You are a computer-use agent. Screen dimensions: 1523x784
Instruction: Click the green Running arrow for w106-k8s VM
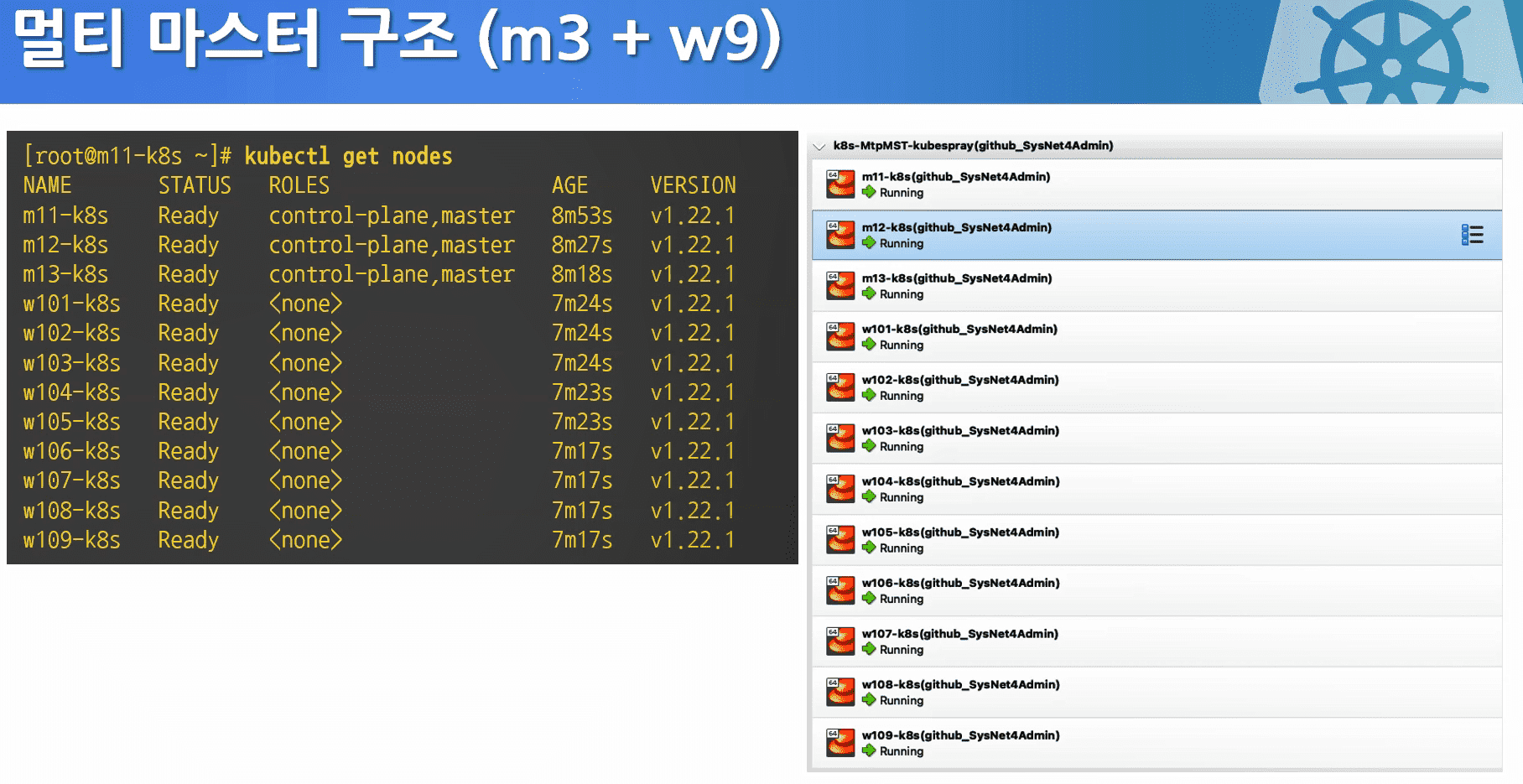(x=869, y=598)
